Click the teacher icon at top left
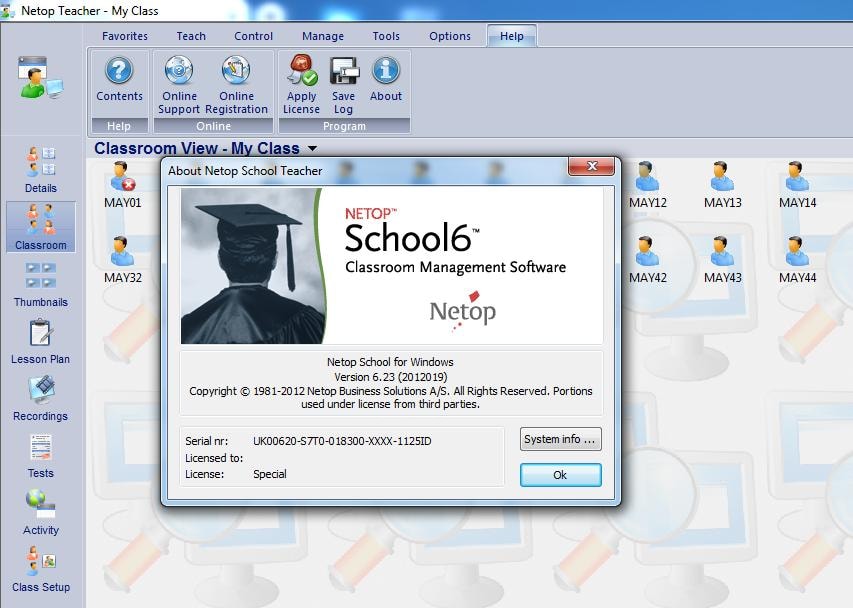This screenshot has height=608, width=853. tap(41, 77)
